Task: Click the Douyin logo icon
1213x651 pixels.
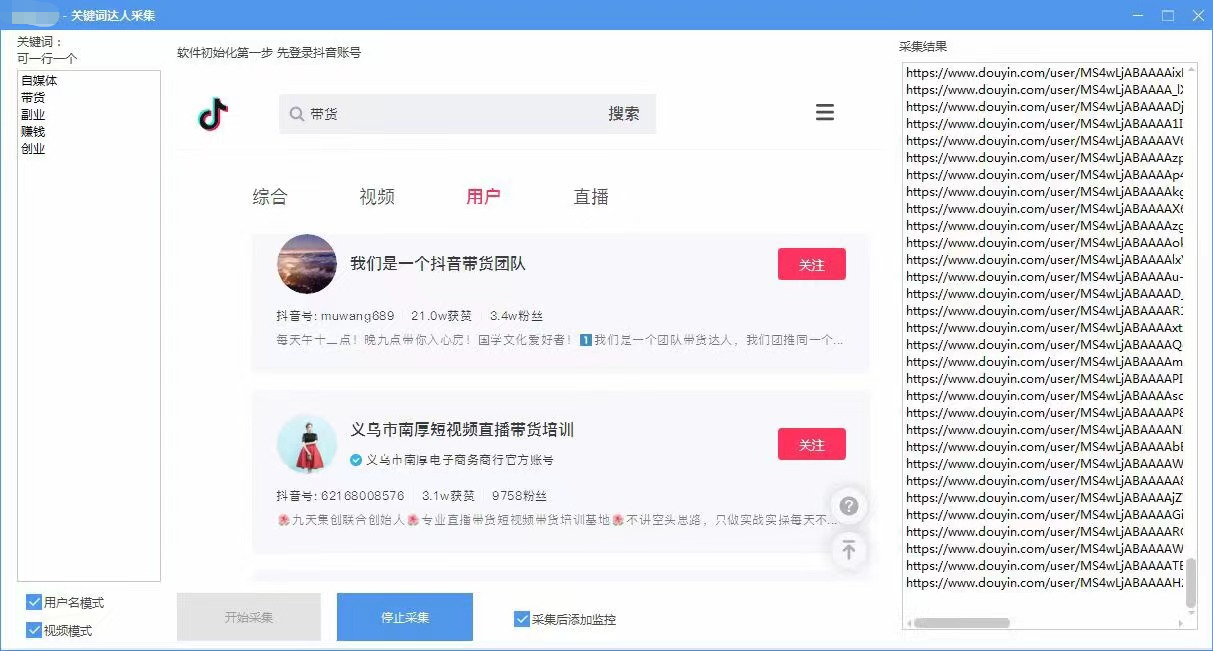Action: [x=212, y=113]
